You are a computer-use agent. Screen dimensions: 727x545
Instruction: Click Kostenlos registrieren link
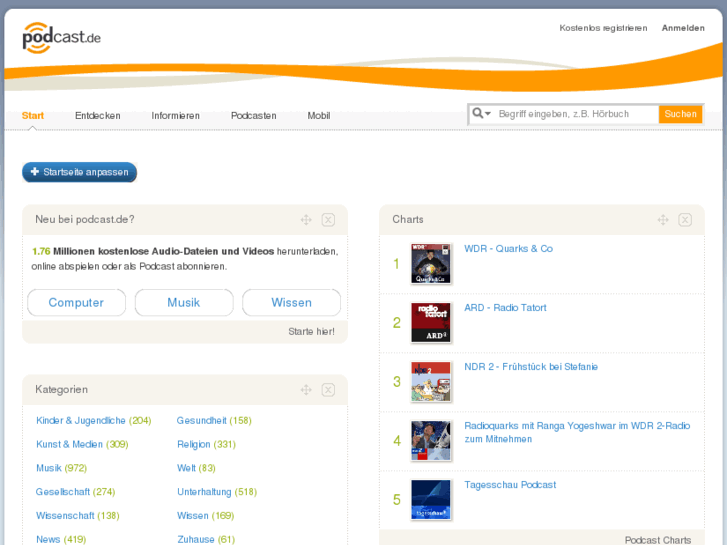[603, 28]
